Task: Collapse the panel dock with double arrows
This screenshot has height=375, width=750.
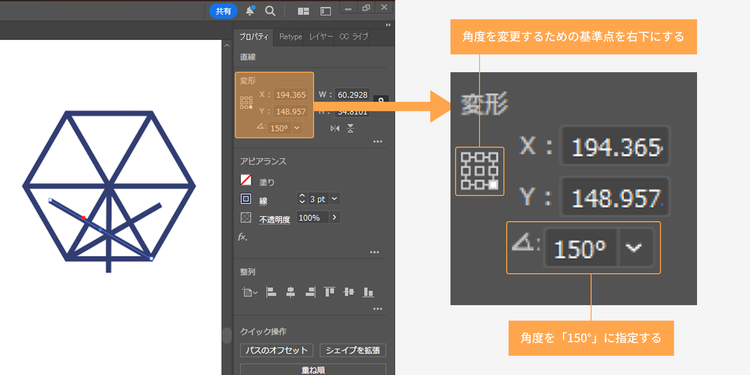Action: click(388, 25)
